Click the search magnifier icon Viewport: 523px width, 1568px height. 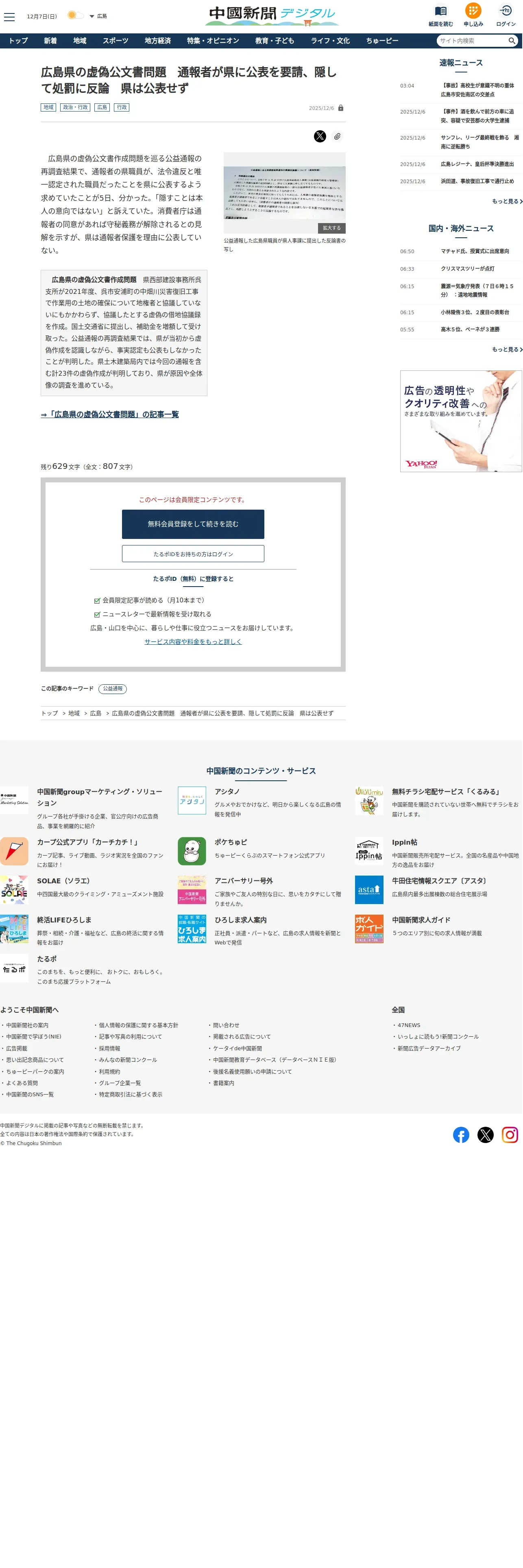pos(512,41)
